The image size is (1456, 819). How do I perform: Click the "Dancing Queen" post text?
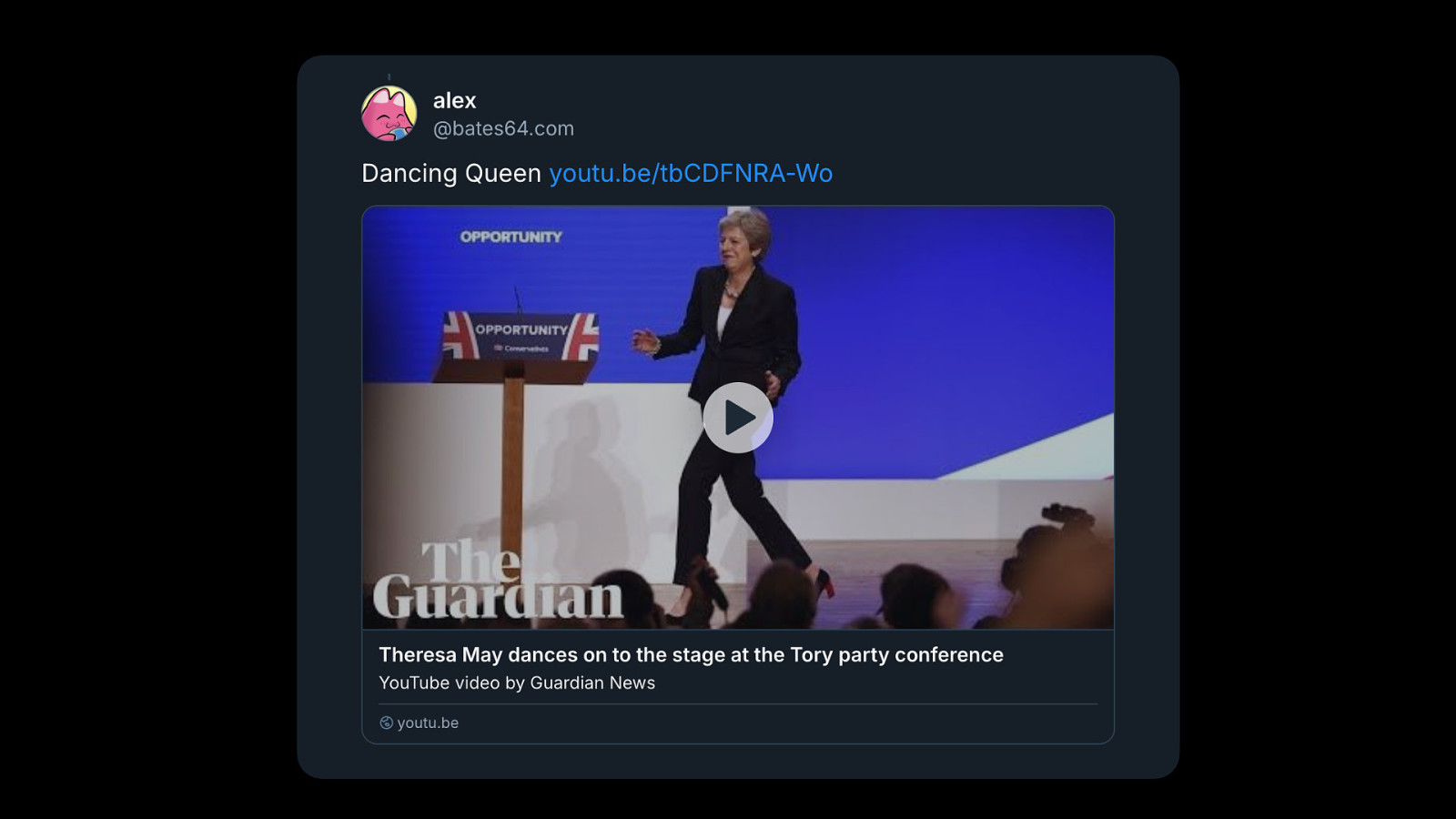pyautogui.click(x=451, y=173)
